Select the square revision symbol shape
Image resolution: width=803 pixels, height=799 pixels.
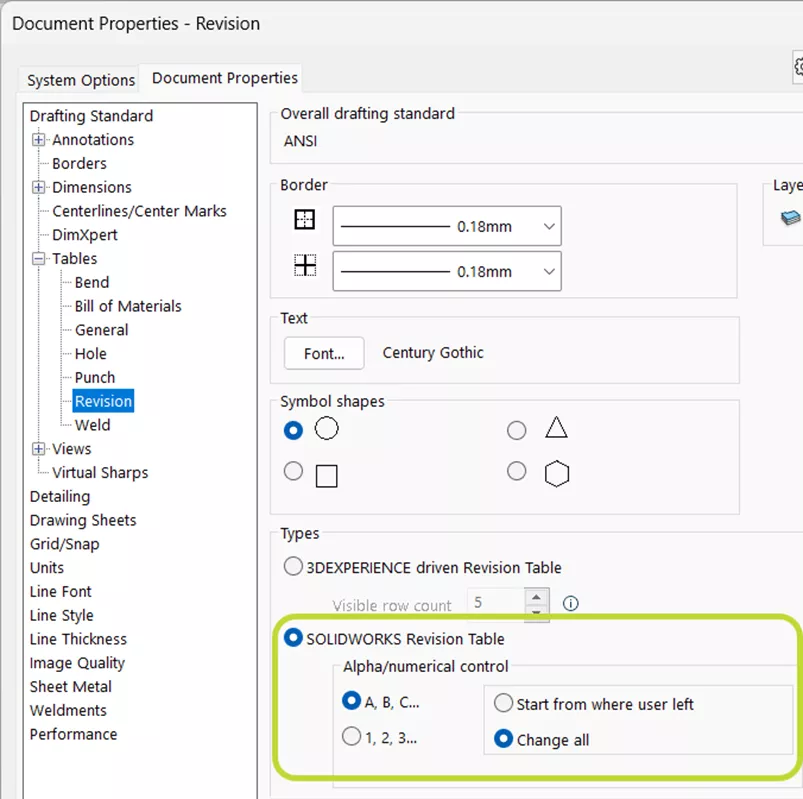pyautogui.click(x=294, y=471)
